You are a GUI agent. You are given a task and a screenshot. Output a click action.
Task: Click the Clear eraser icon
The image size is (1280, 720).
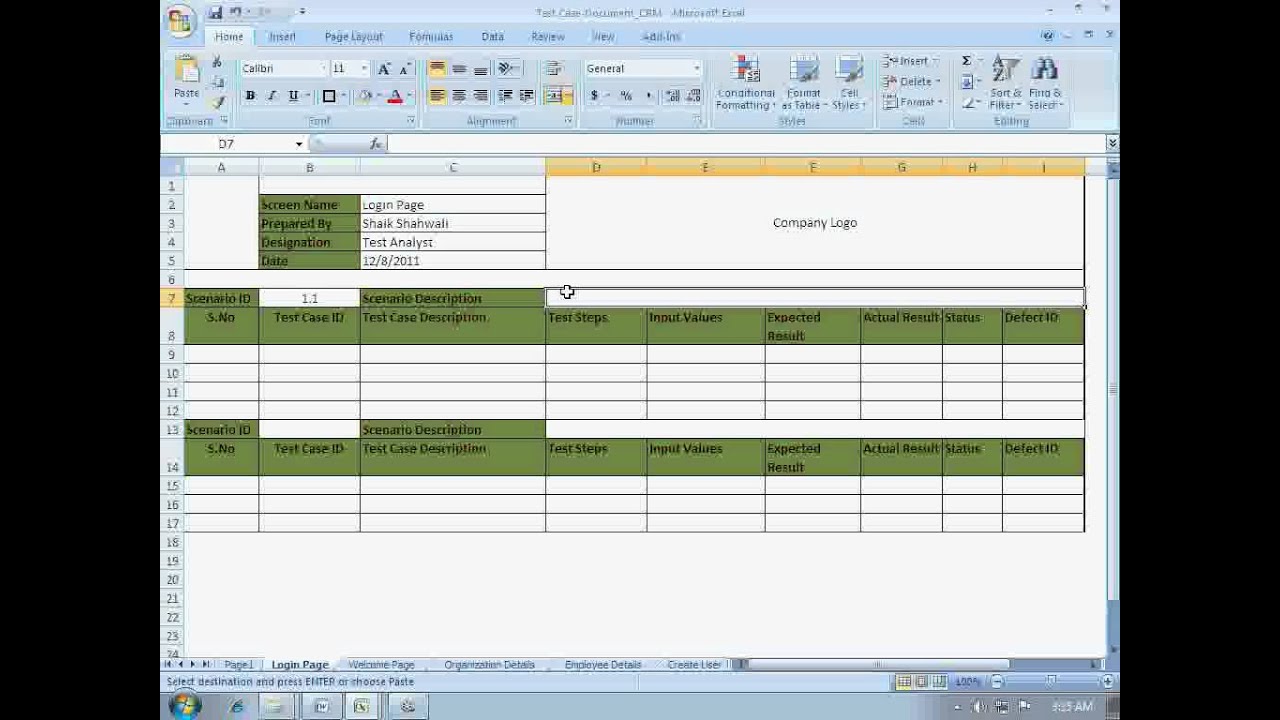968,102
